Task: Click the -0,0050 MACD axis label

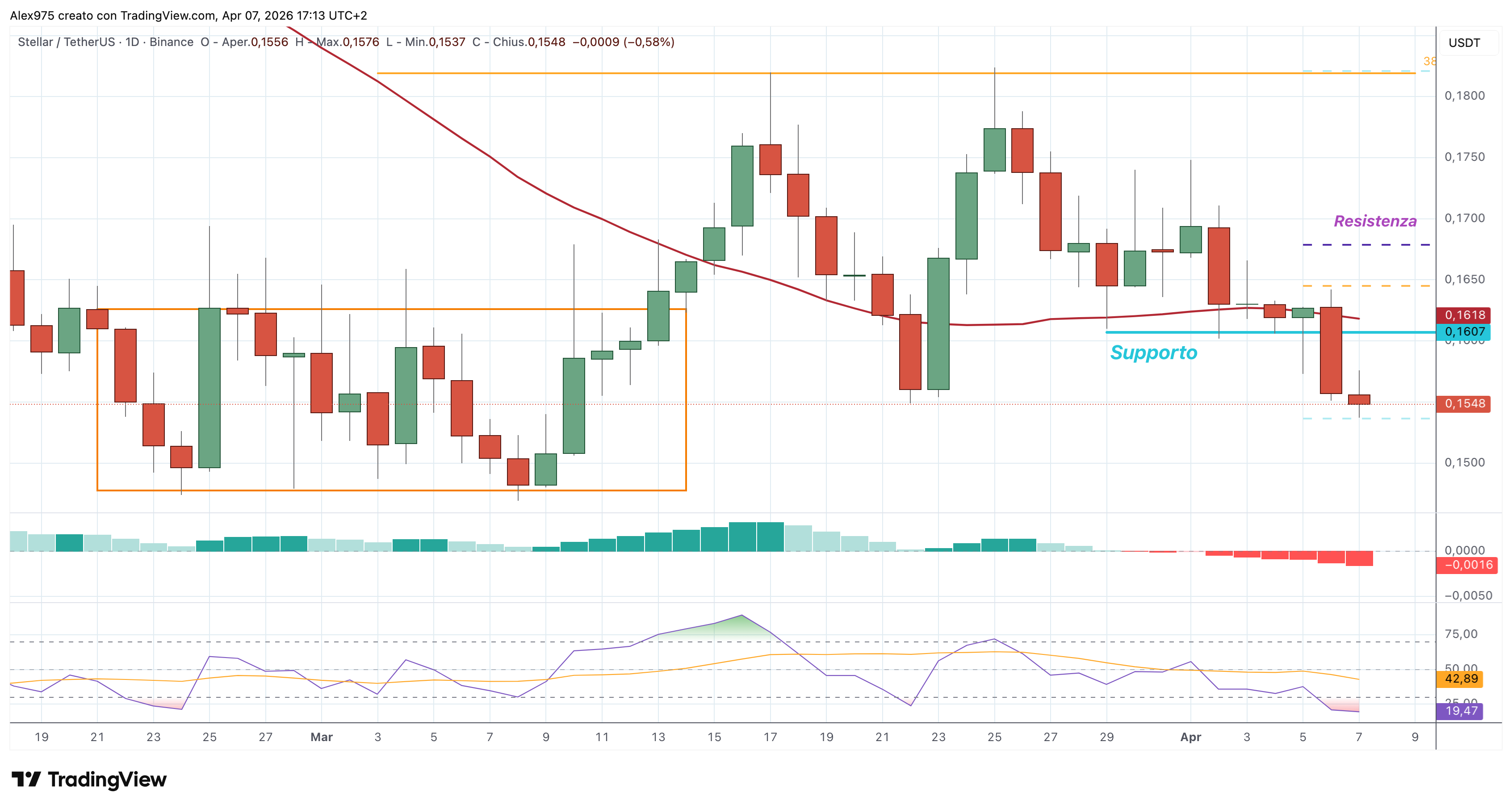Action: click(x=1468, y=596)
